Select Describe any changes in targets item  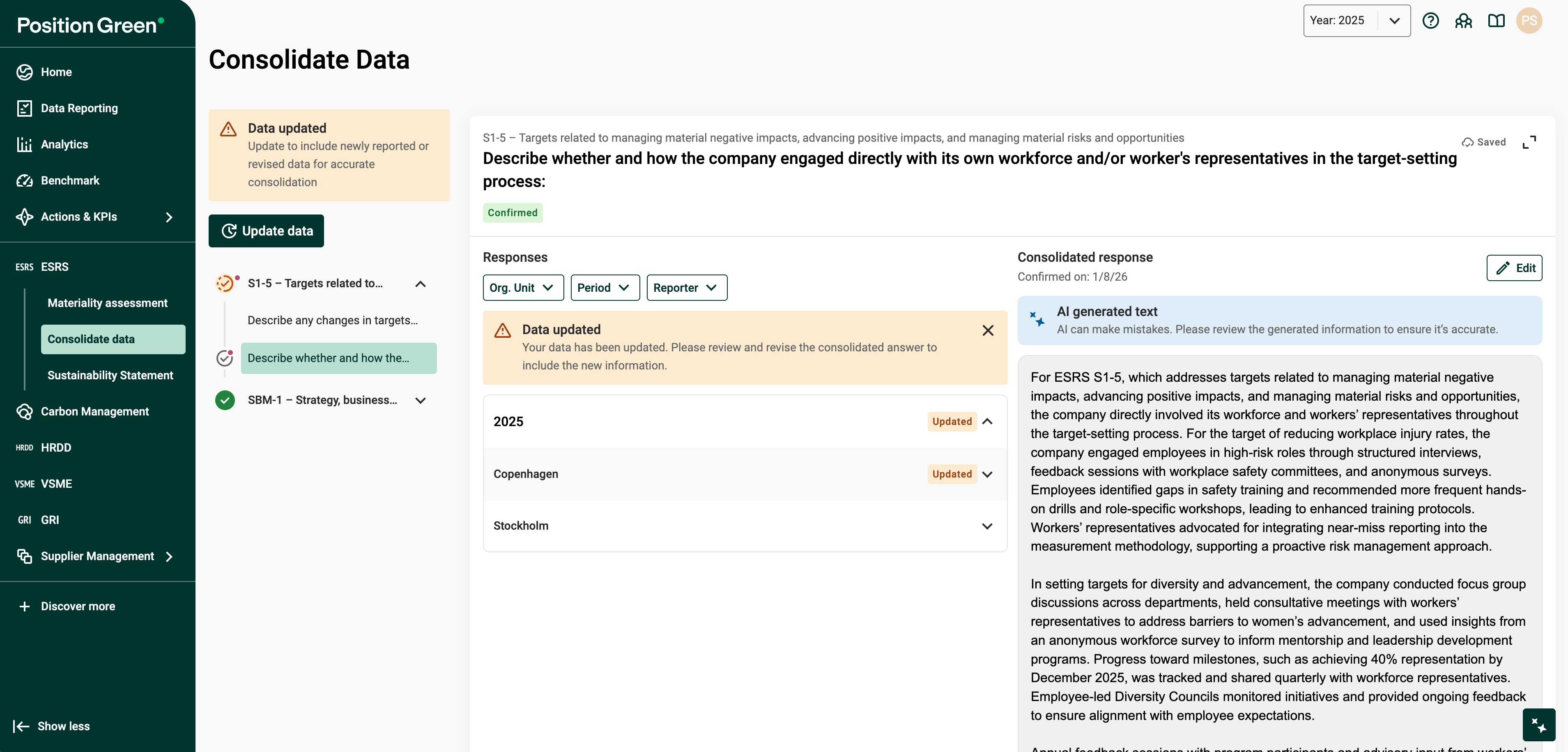(x=332, y=320)
